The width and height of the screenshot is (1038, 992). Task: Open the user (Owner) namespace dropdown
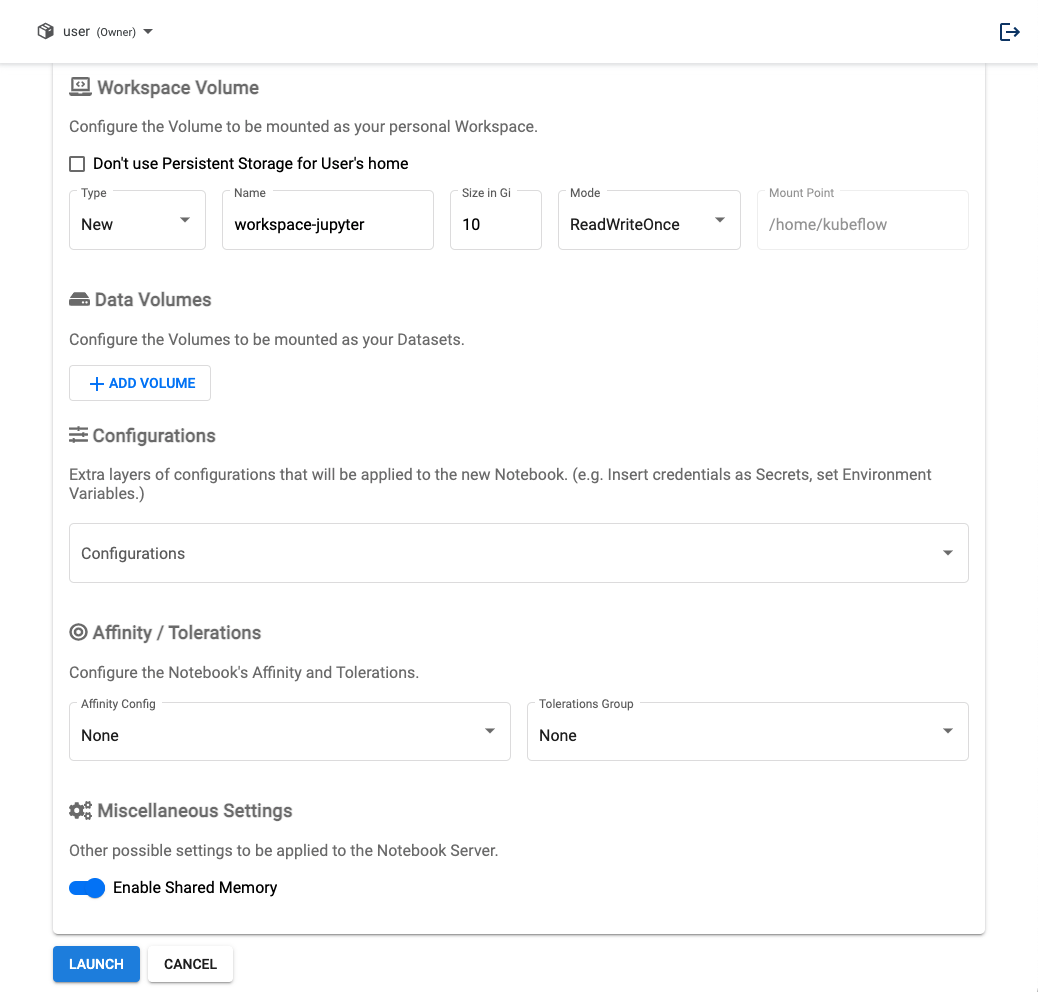(x=95, y=31)
